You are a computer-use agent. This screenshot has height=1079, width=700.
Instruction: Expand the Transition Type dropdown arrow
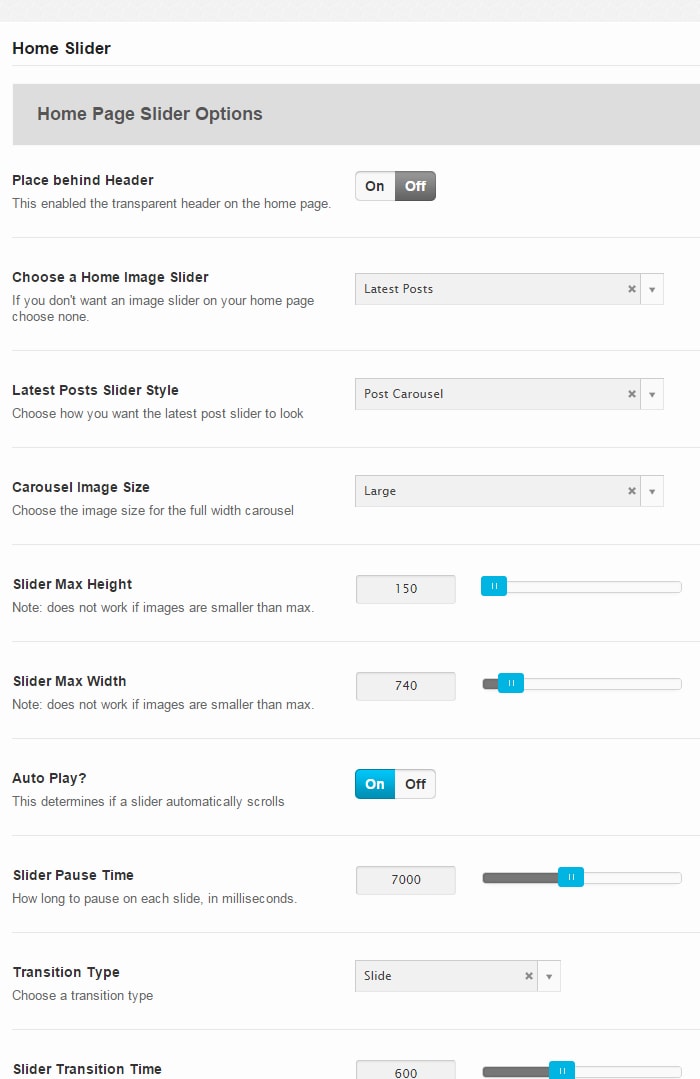click(549, 976)
